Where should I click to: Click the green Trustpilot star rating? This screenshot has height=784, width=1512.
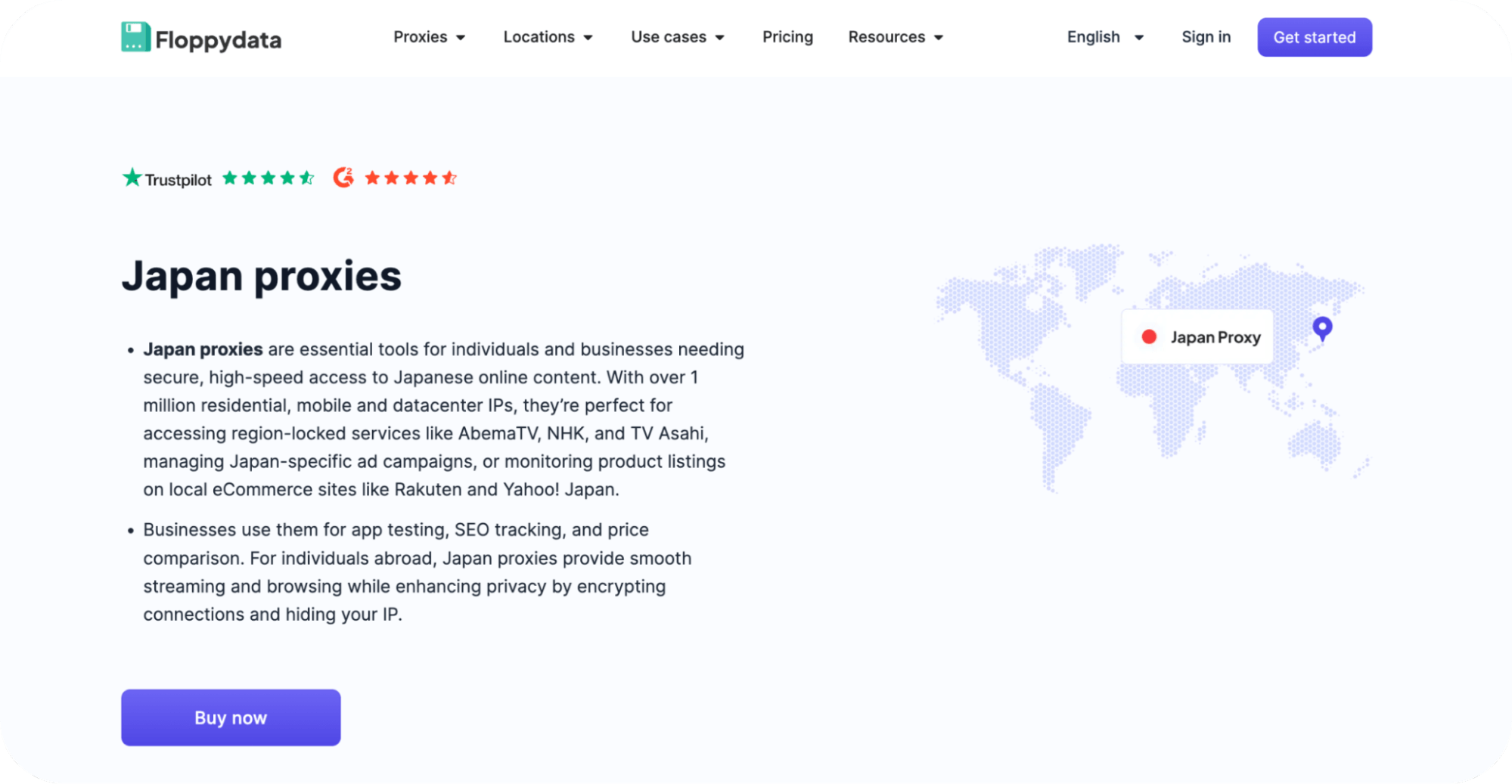(269, 178)
